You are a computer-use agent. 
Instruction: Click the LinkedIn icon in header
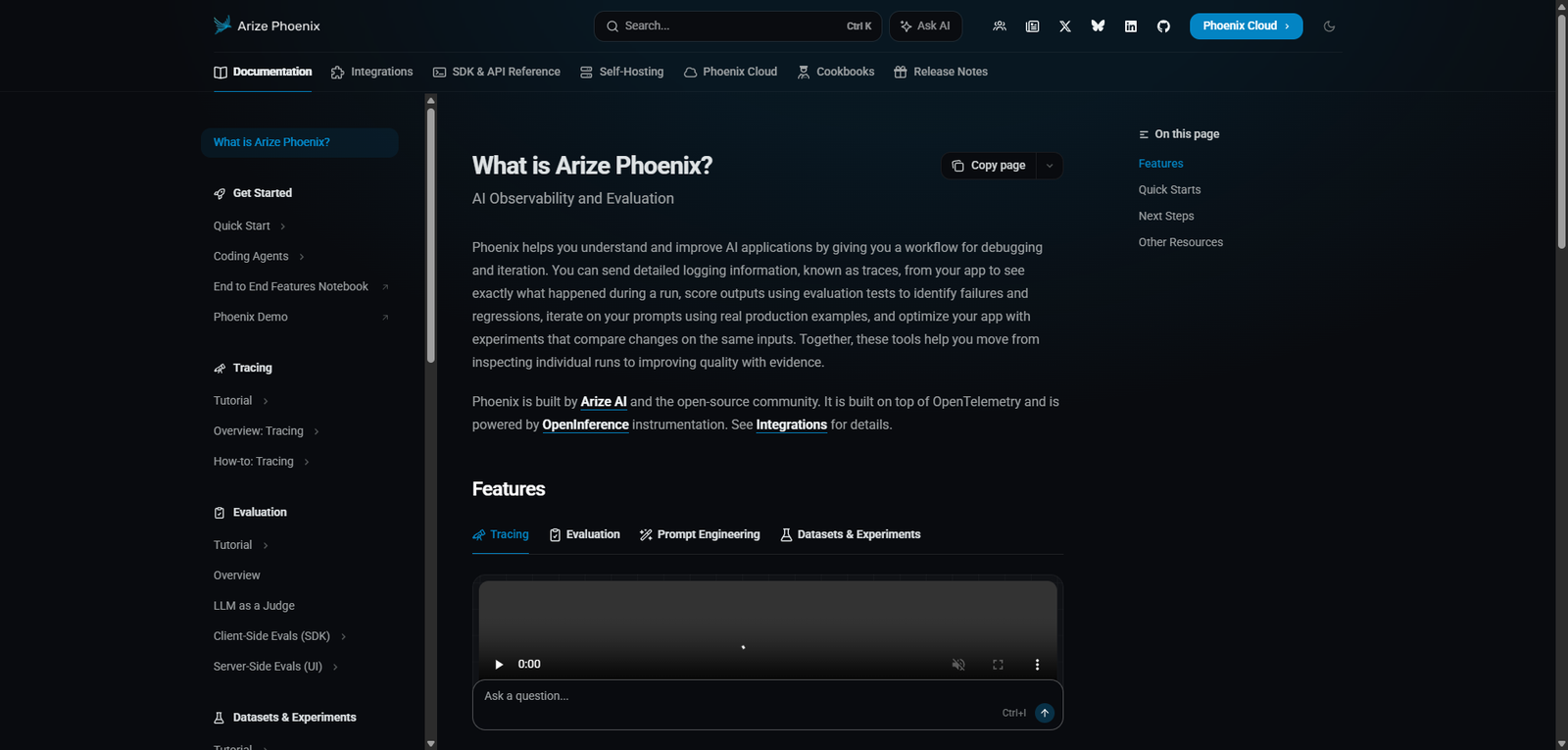click(x=1131, y=26)
